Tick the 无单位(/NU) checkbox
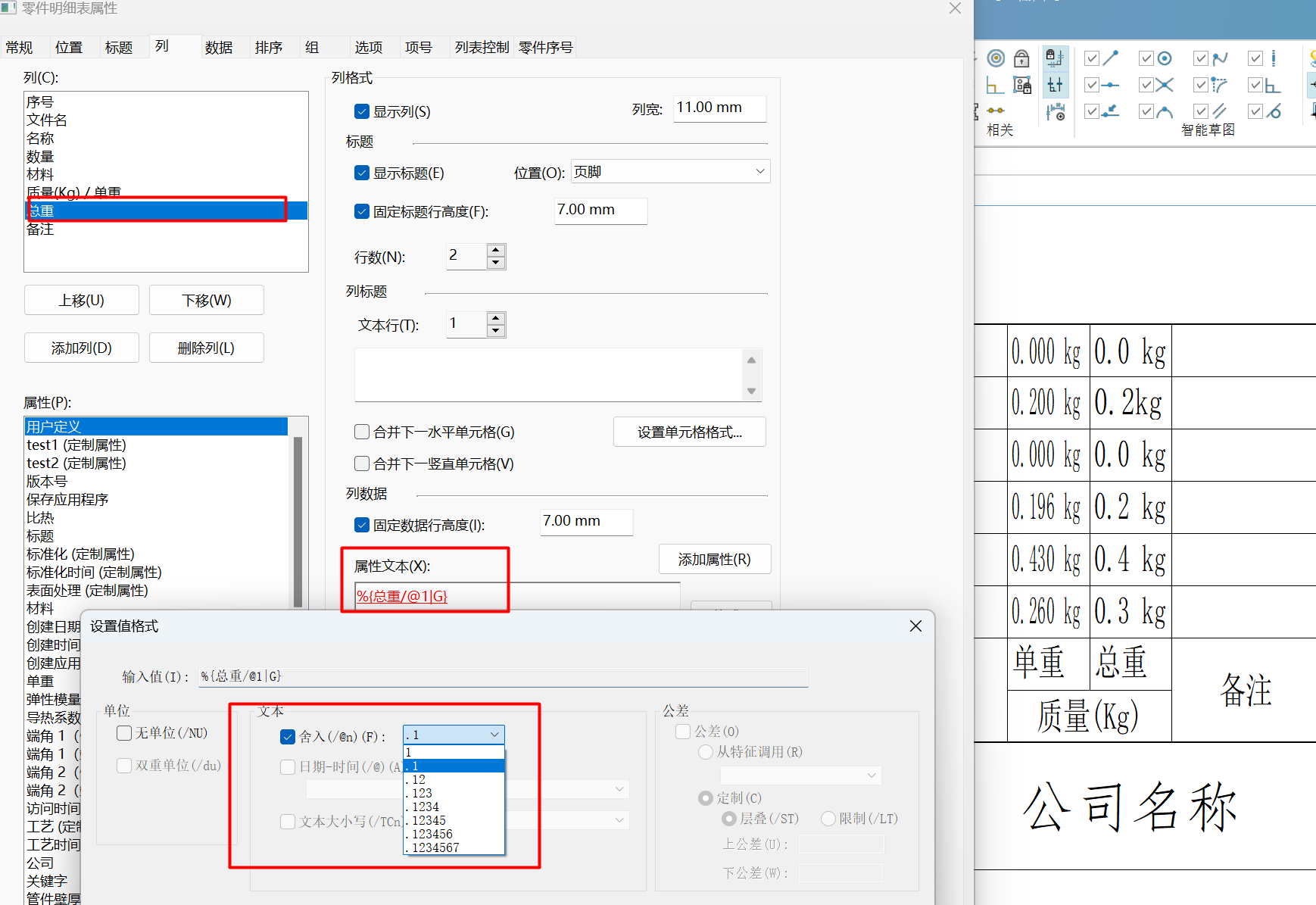The width and height of the screenshot is (1316, 905). tap(125, 733)
